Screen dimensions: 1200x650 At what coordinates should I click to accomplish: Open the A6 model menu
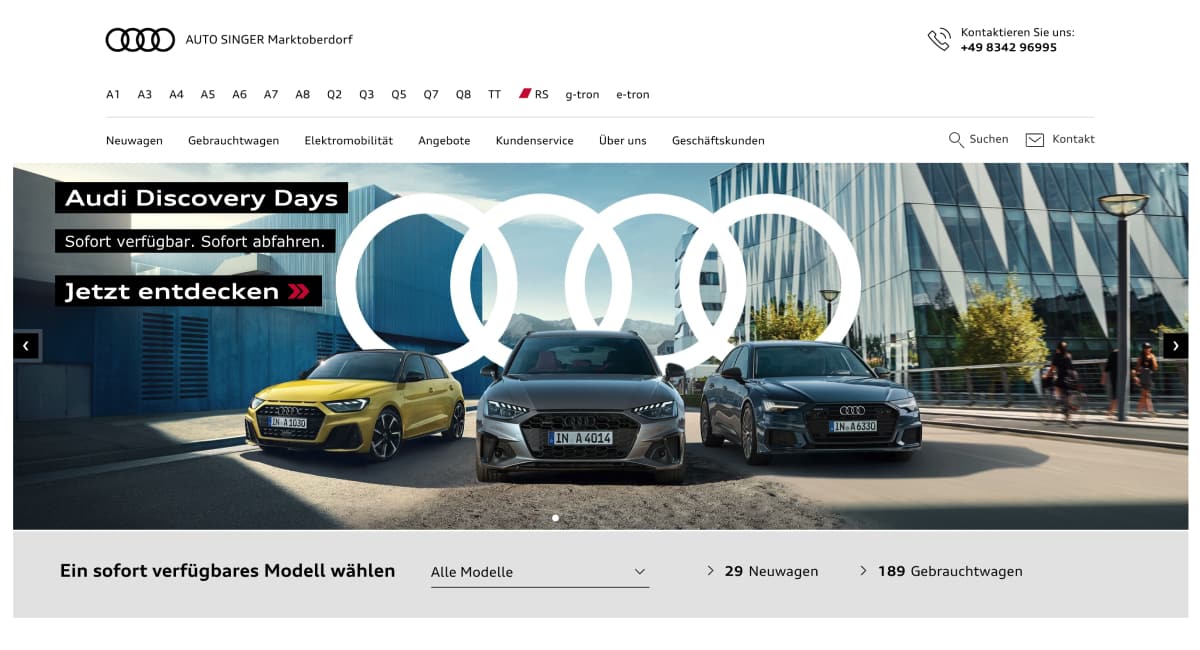pos(239,95)
